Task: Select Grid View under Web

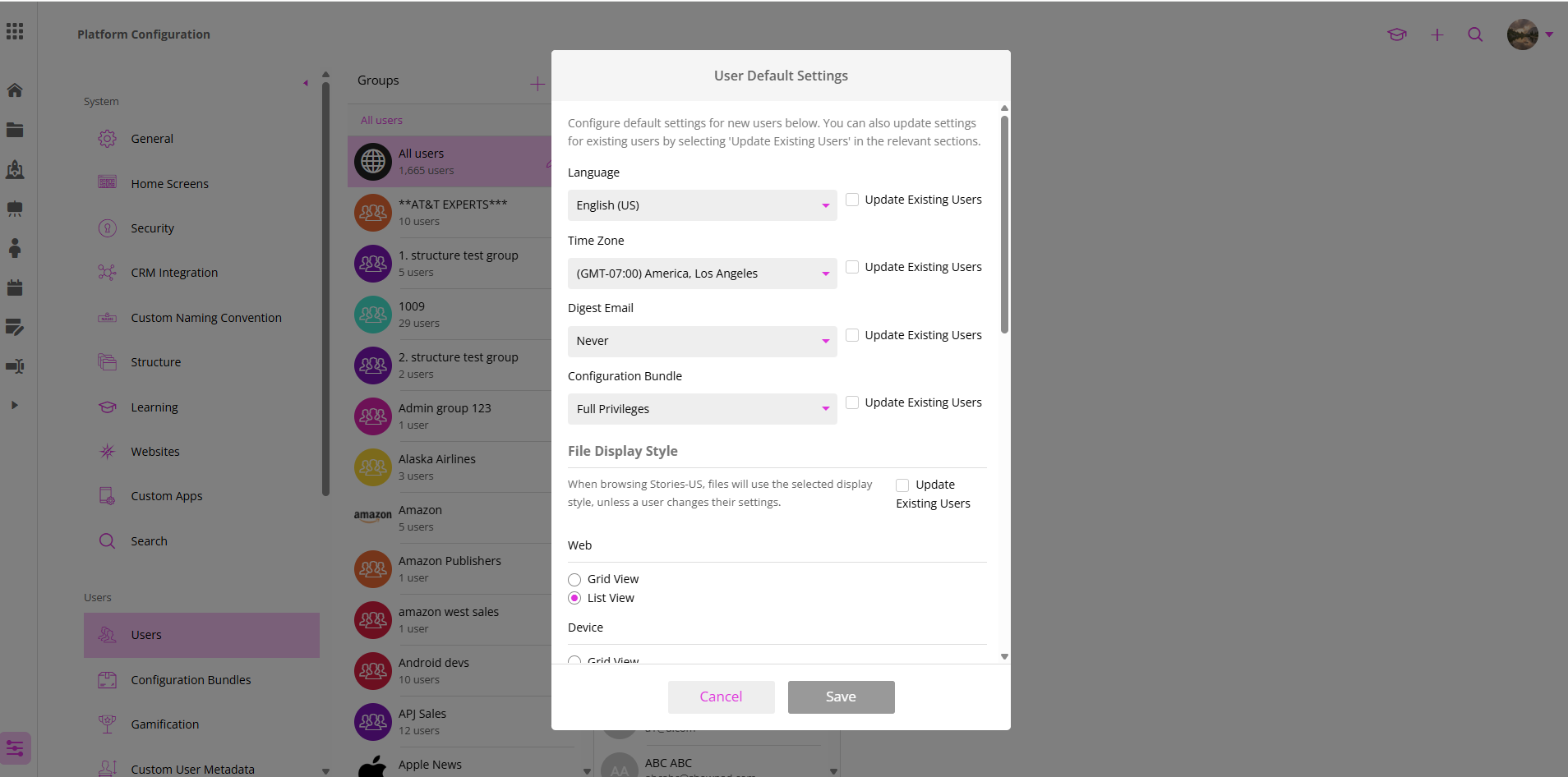Action: coord(574,580)
